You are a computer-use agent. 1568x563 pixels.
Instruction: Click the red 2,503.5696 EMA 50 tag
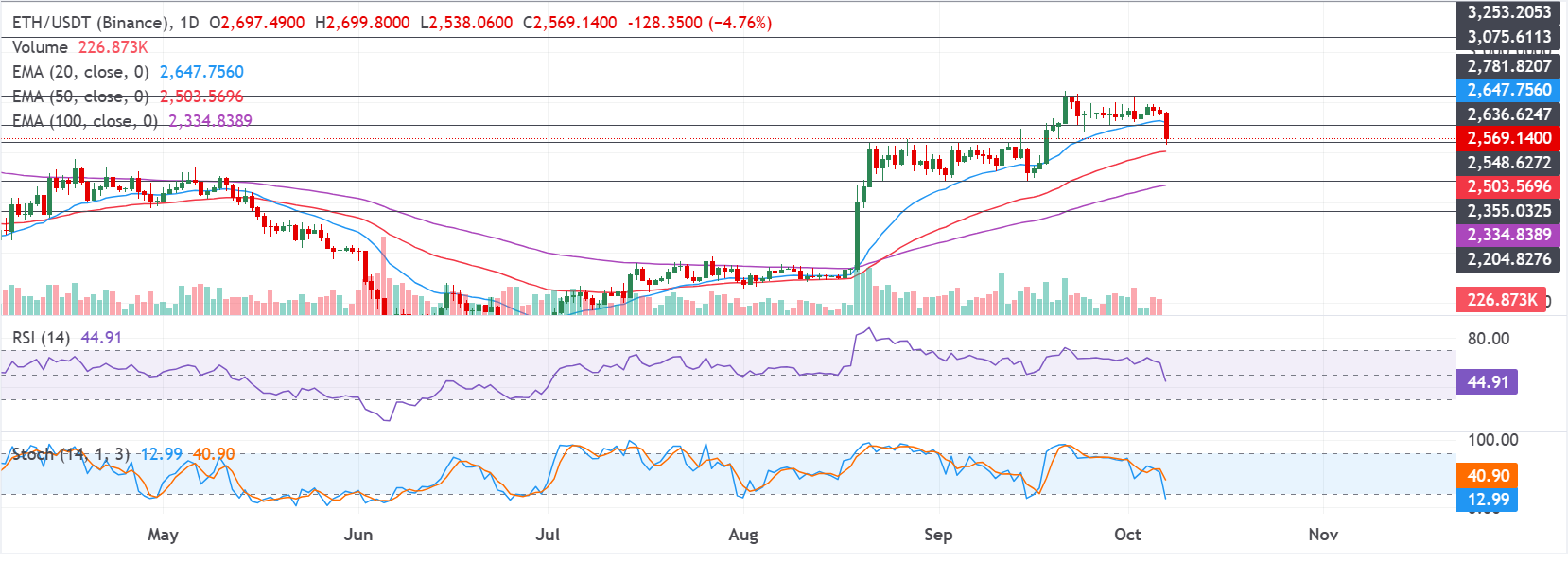coord(1508,186)
